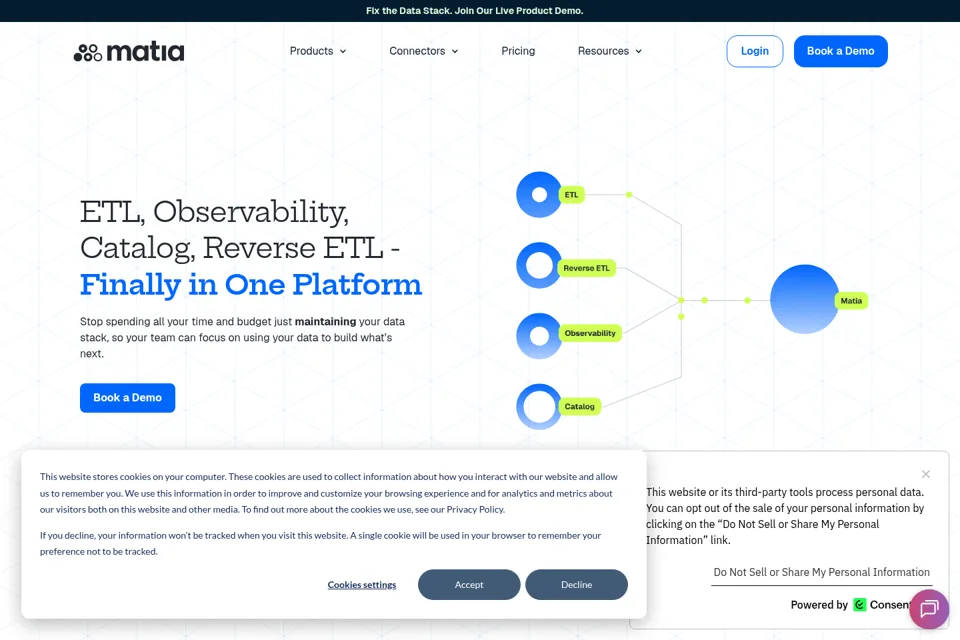960x640 pixels.
Task: Expand the Connectors dropdown menu
Action: tap(424, 51)
